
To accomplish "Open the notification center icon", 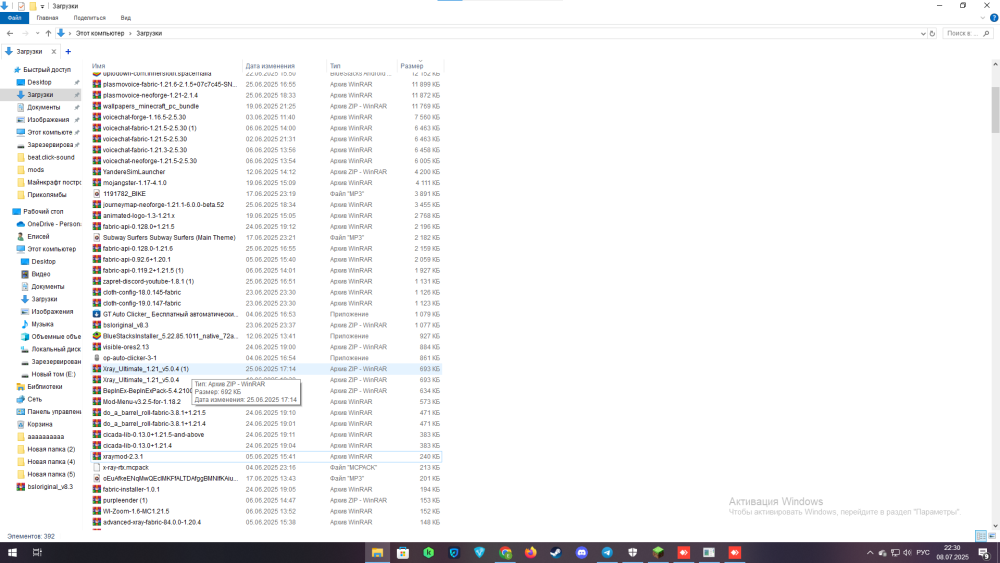I will click(984, 553).
